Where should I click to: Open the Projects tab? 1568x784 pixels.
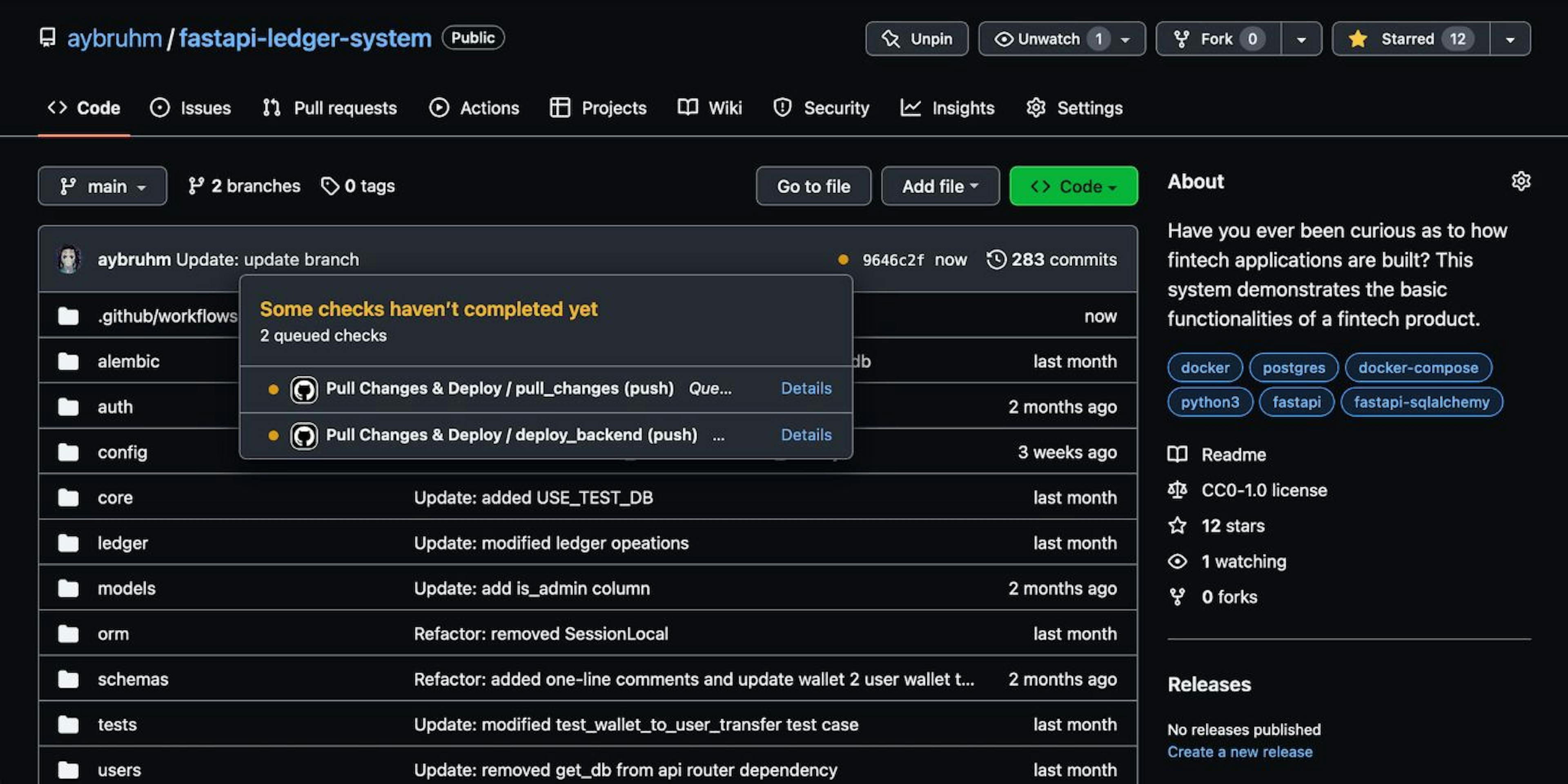click(x=598, y=108)
